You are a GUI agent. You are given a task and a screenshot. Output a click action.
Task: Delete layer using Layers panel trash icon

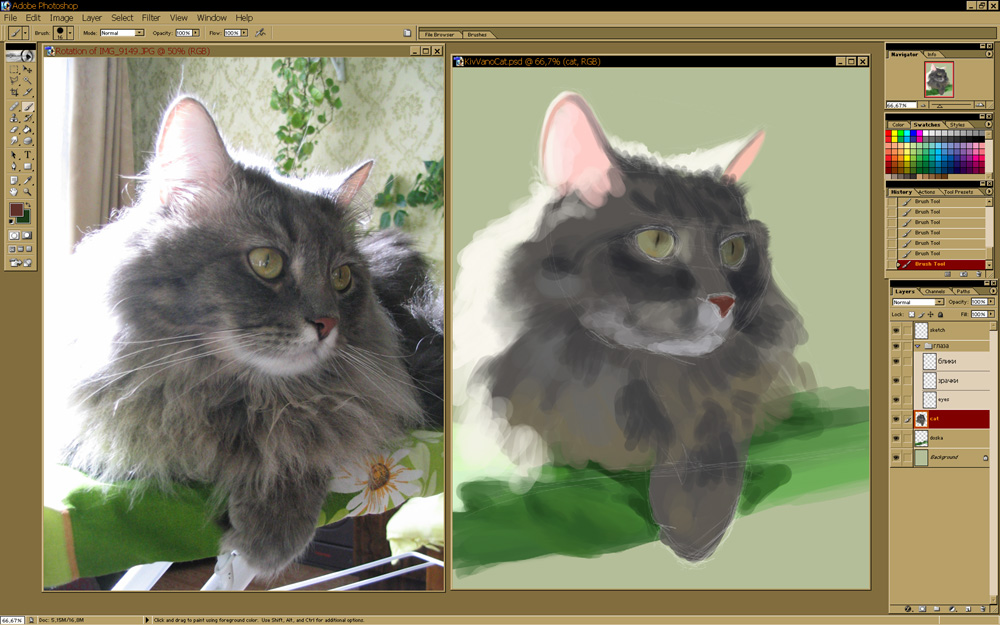click(x=983, y=608)
